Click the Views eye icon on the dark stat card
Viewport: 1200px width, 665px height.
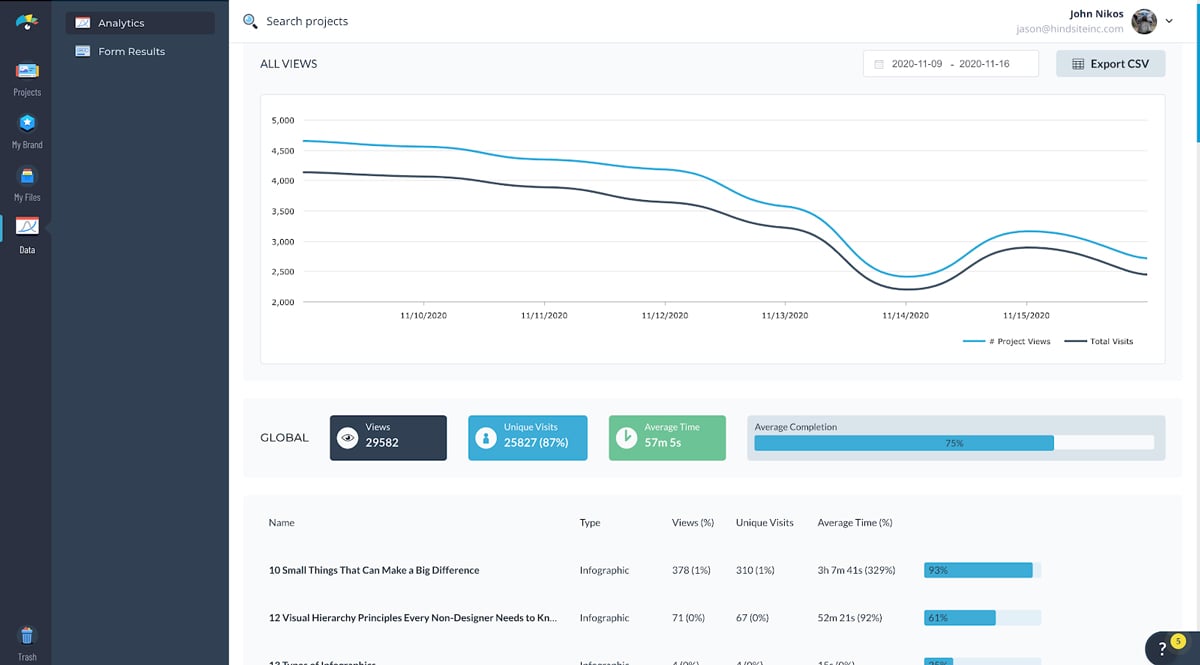tap(347, 437)
